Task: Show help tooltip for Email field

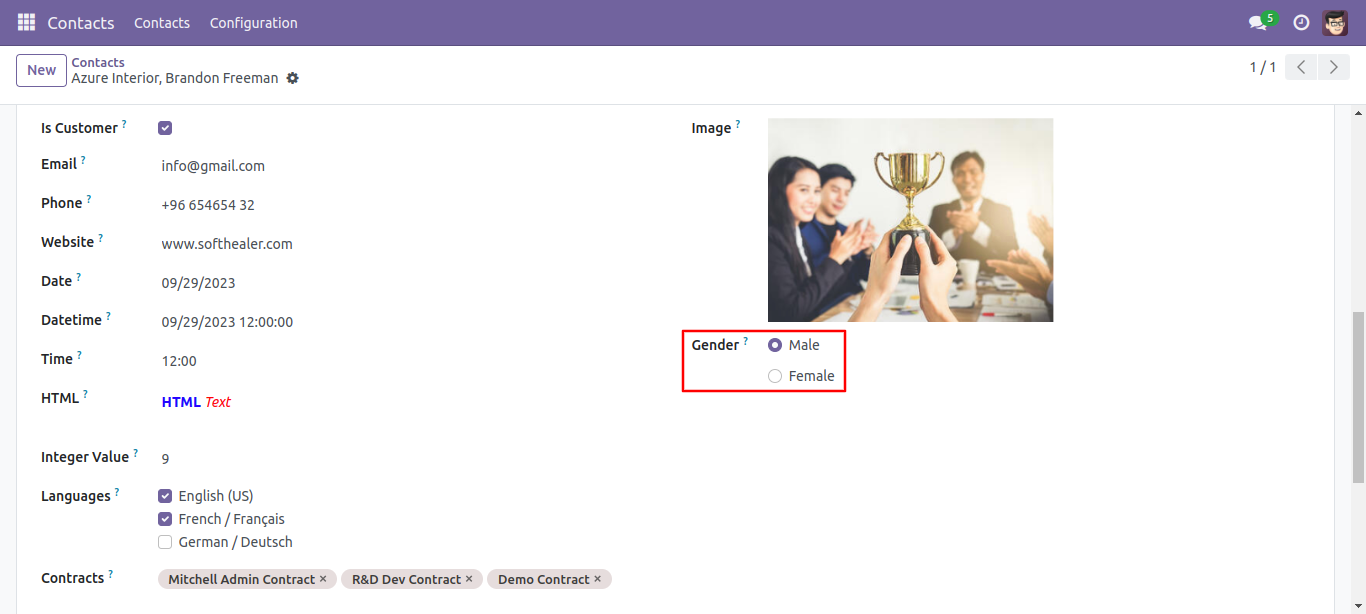Action: (83, 160)
